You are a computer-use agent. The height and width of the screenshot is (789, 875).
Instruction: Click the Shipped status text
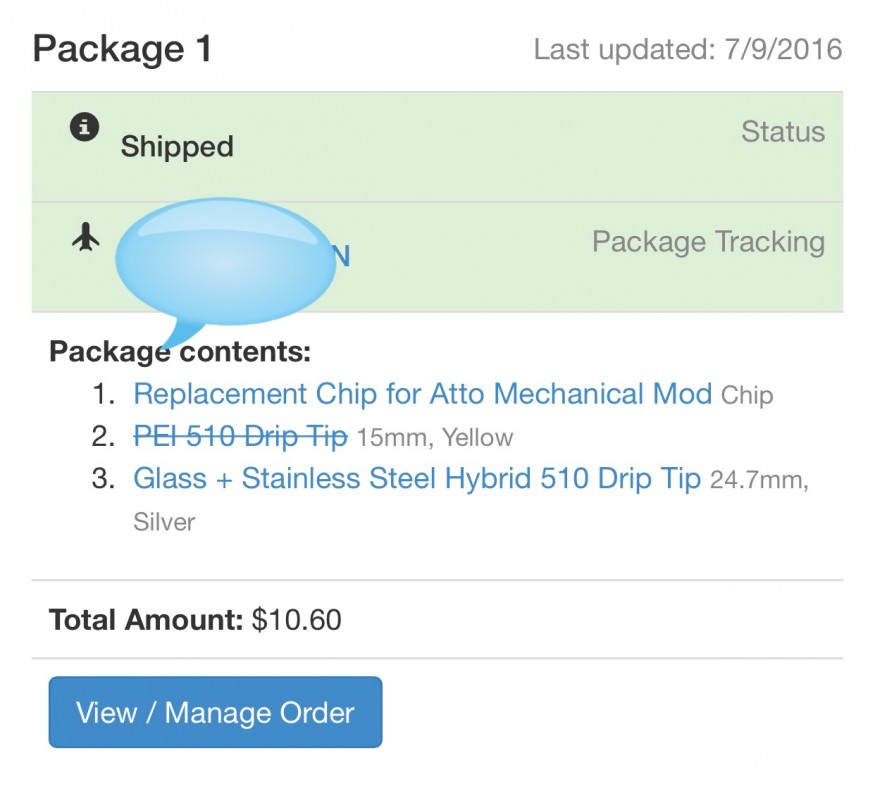tap(177, 147)
